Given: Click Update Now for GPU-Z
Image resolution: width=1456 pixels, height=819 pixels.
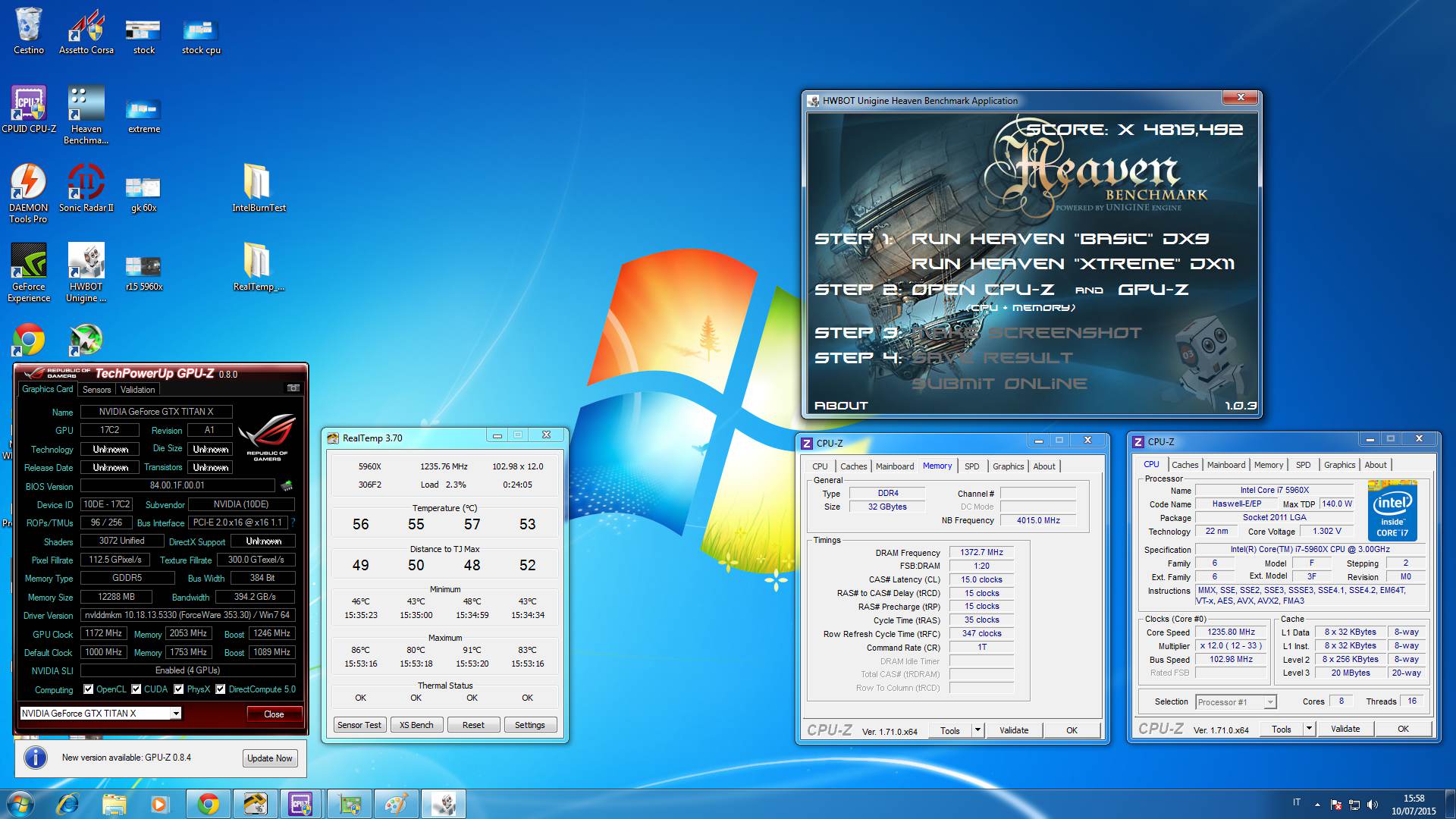Looking at the screenshot, I should click(270, 758).
